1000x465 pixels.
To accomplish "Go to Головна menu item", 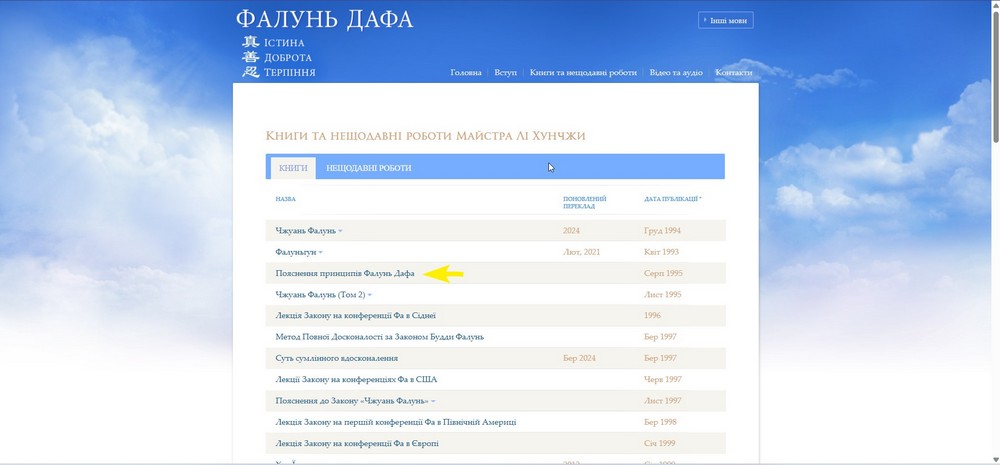I will [466, 73].
